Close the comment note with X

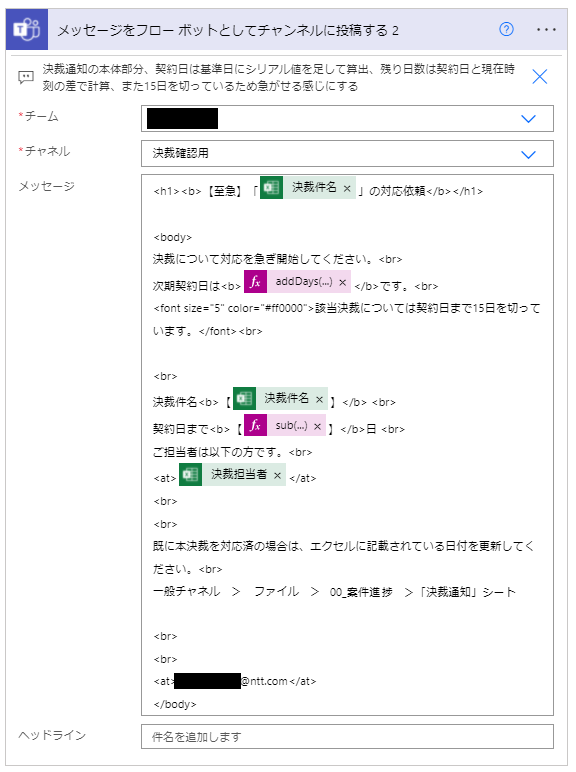coord(540,77)
